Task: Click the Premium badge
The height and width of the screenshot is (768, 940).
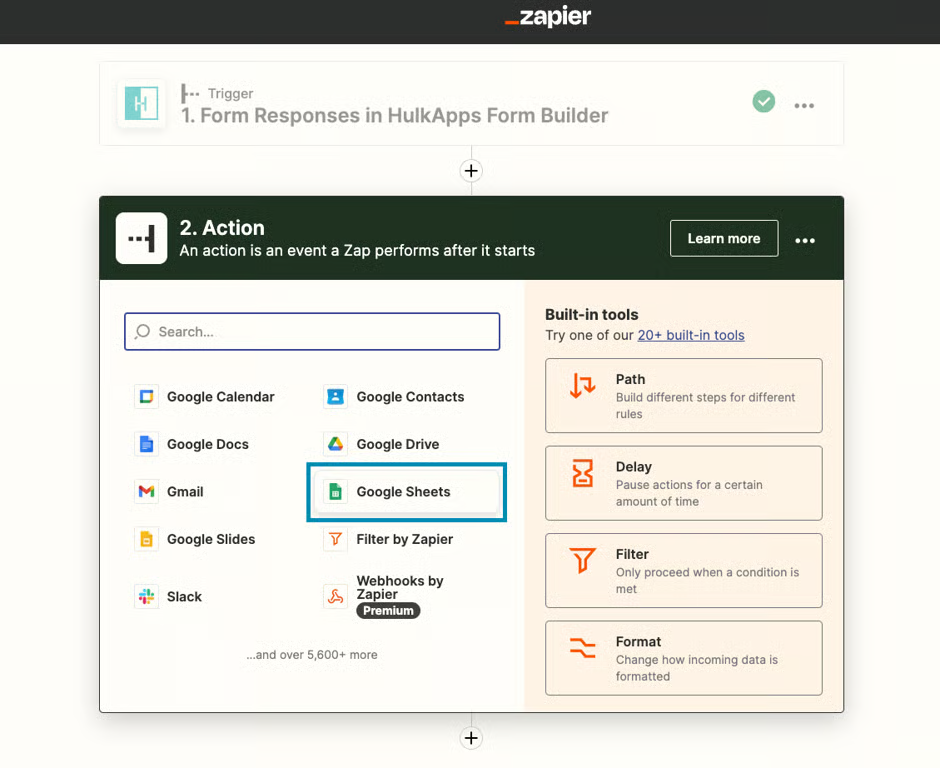Action: pos(388,610)
